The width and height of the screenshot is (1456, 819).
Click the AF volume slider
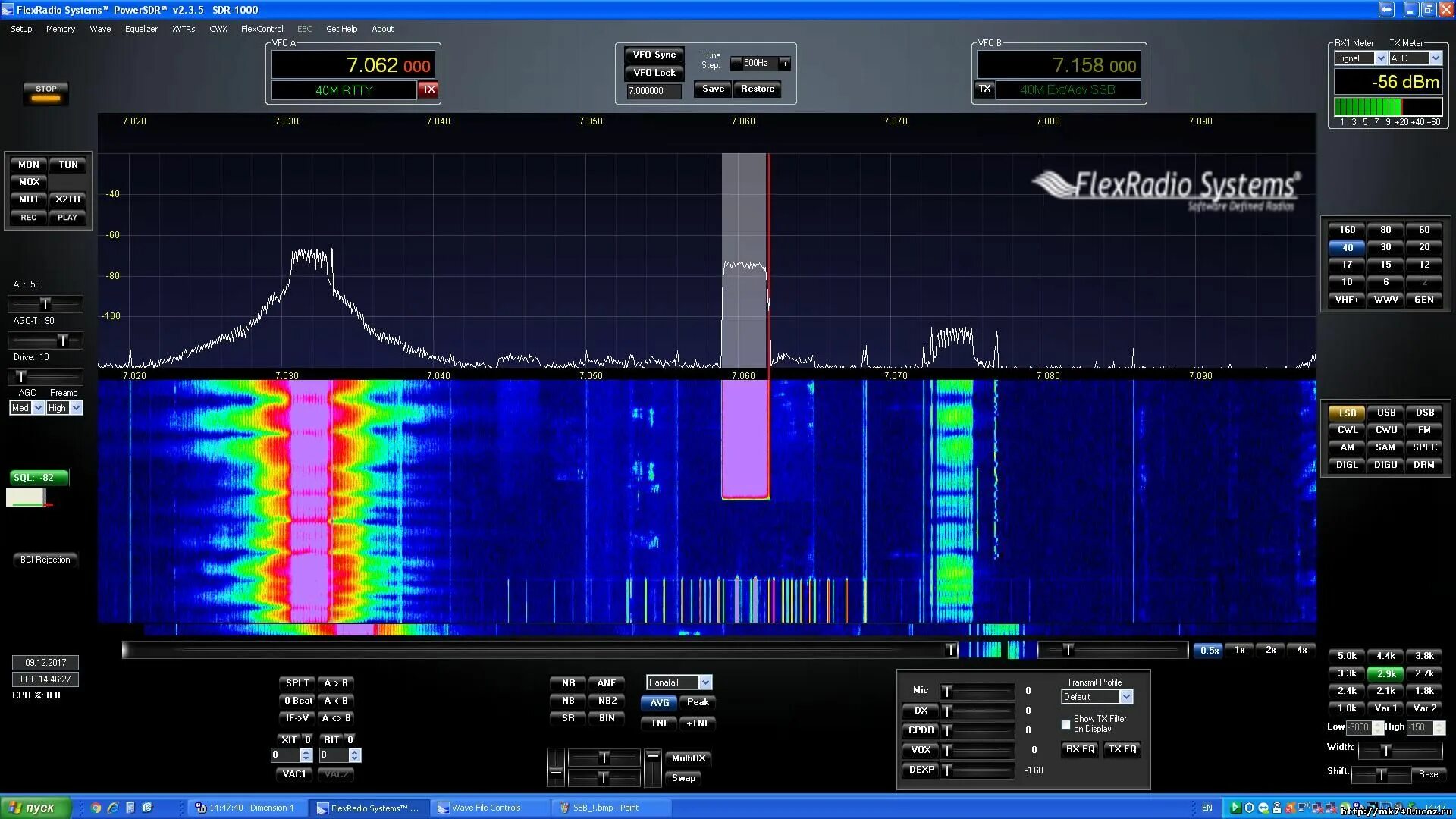coord(45,304)
